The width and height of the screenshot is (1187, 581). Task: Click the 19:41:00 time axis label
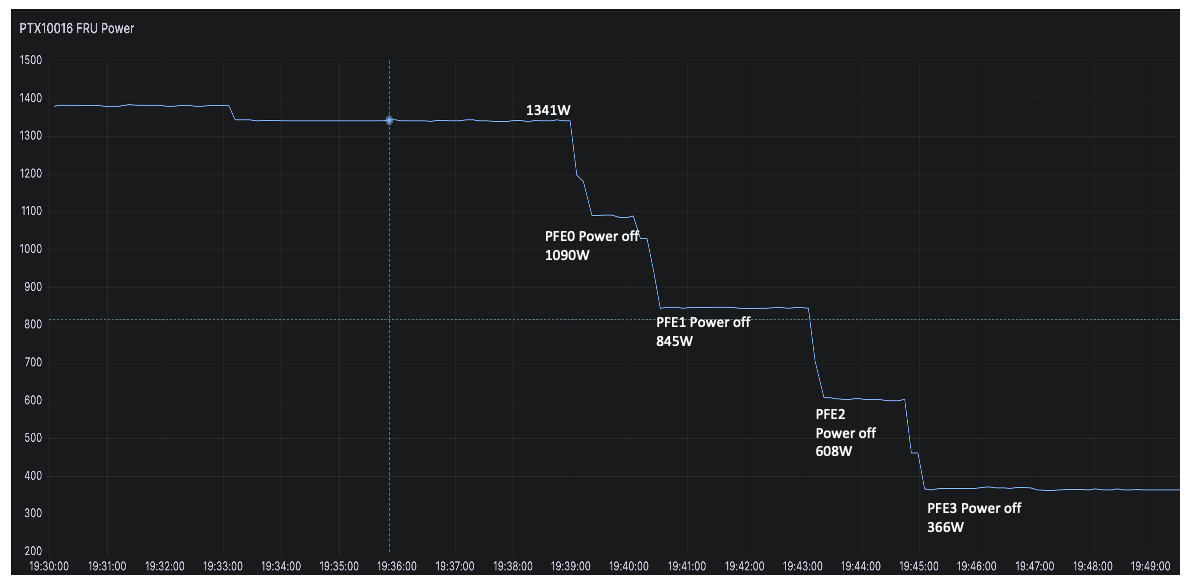point(687,566)
